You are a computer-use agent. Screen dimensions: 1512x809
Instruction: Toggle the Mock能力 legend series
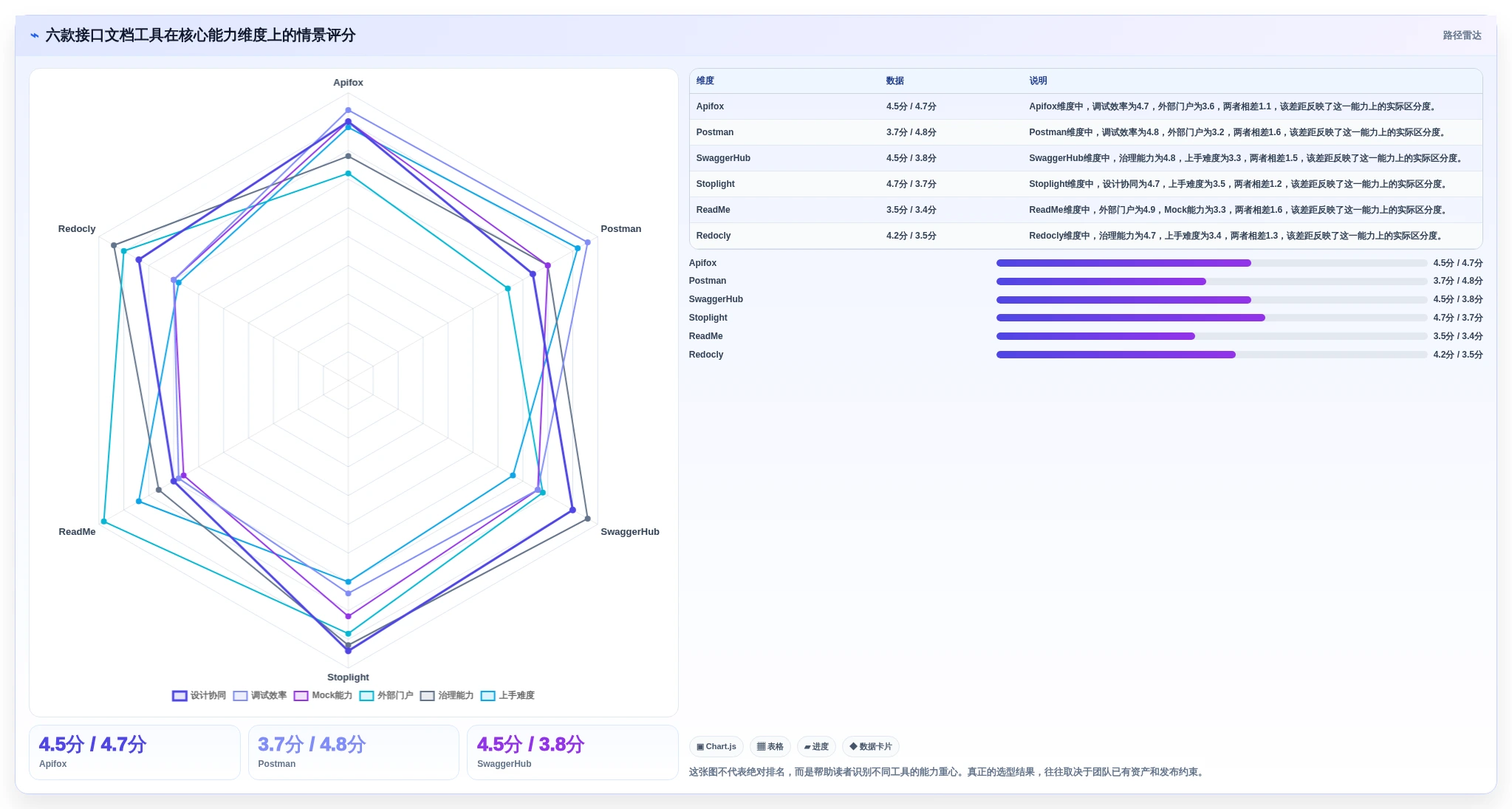pos(323,695)
